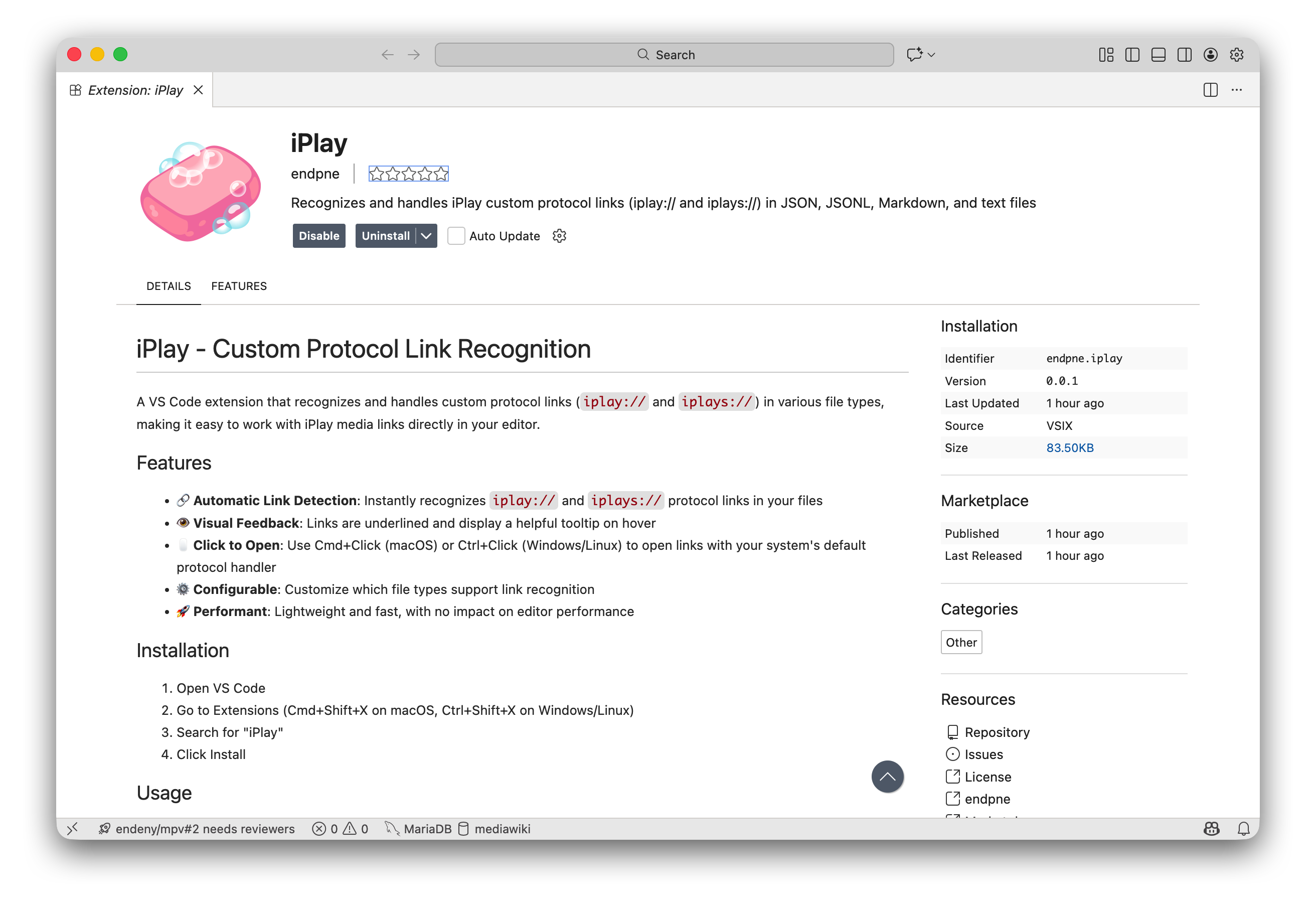Click the scroll-to-top round button

click(x=887, y=777)
